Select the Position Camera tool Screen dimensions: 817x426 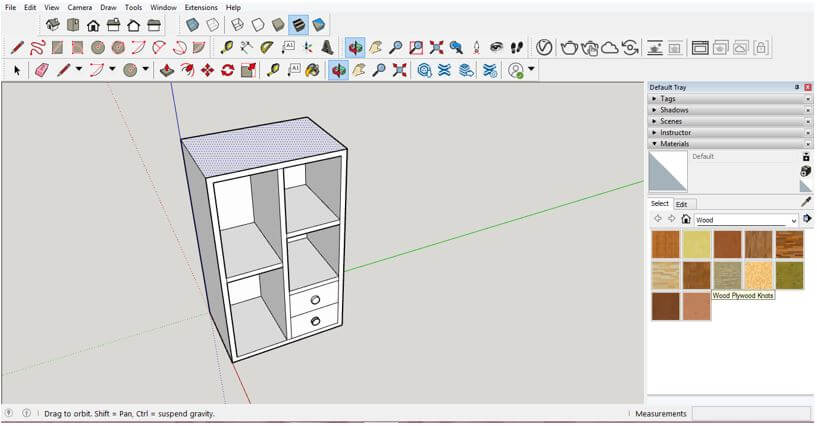pyautogui.click(x=476, y=48)
